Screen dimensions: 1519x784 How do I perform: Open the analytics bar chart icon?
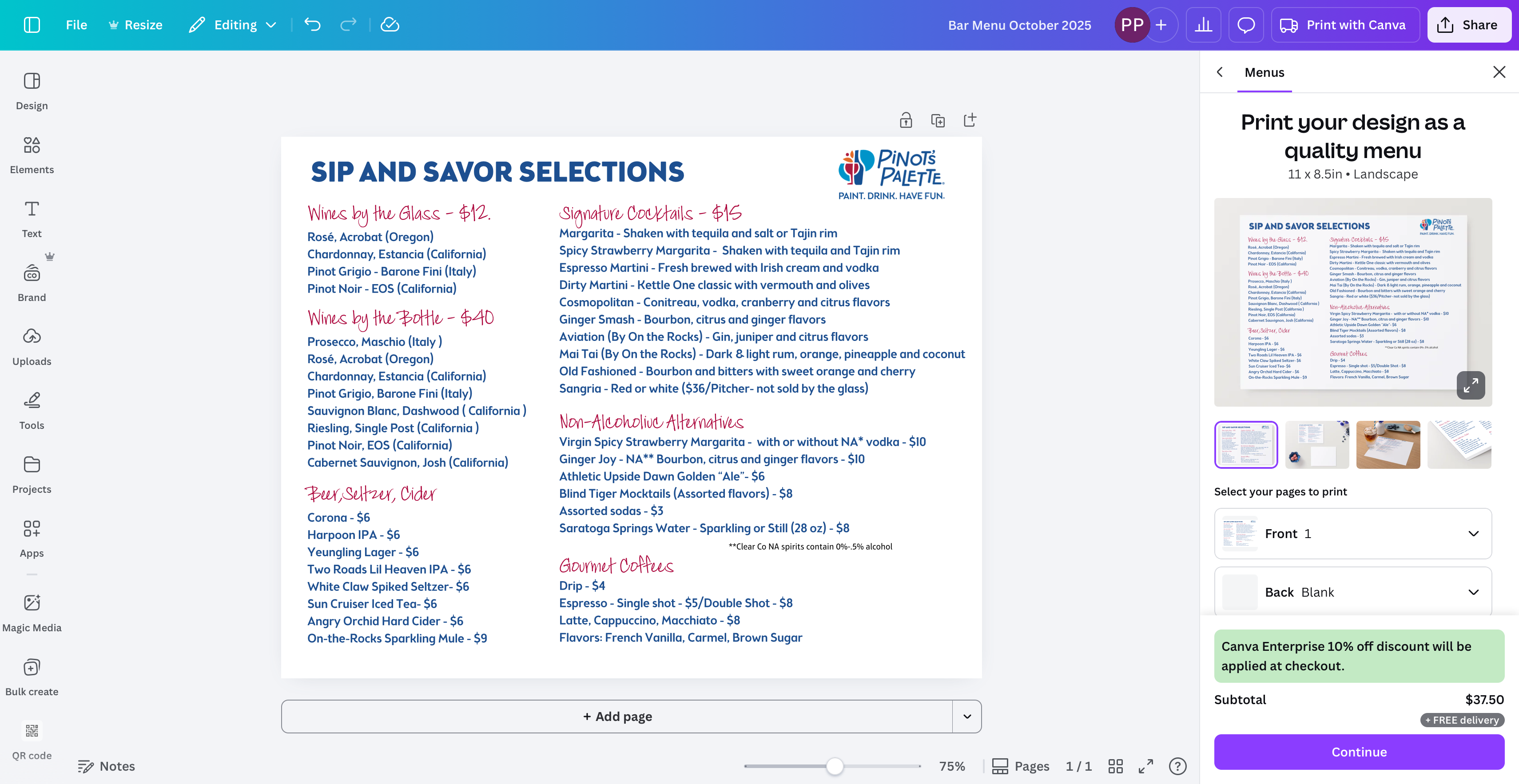coord(1203,25)
